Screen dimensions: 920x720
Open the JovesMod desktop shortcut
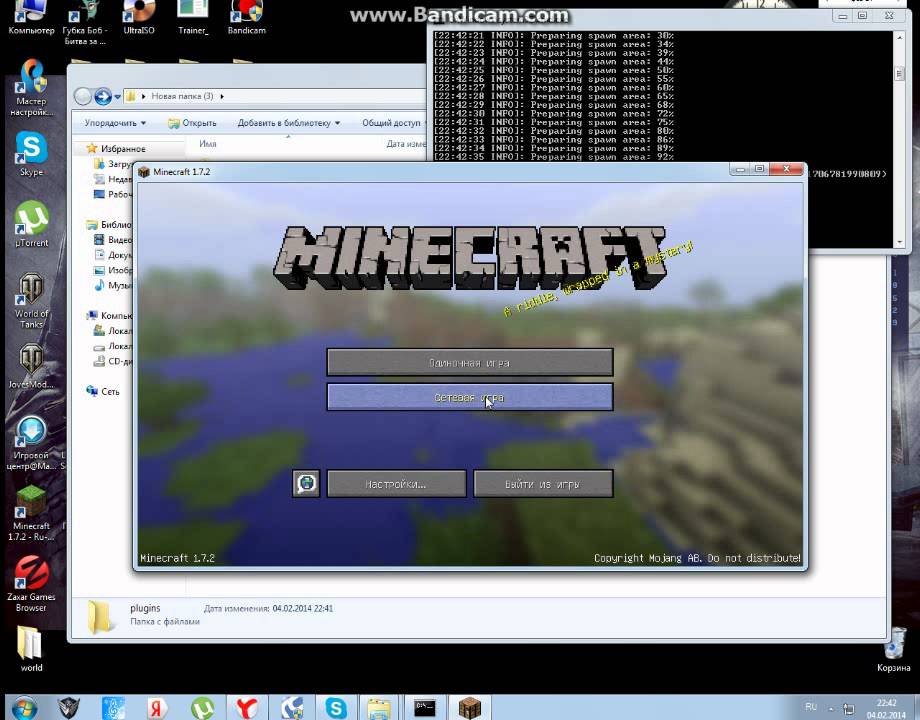(x=32, y=366)
